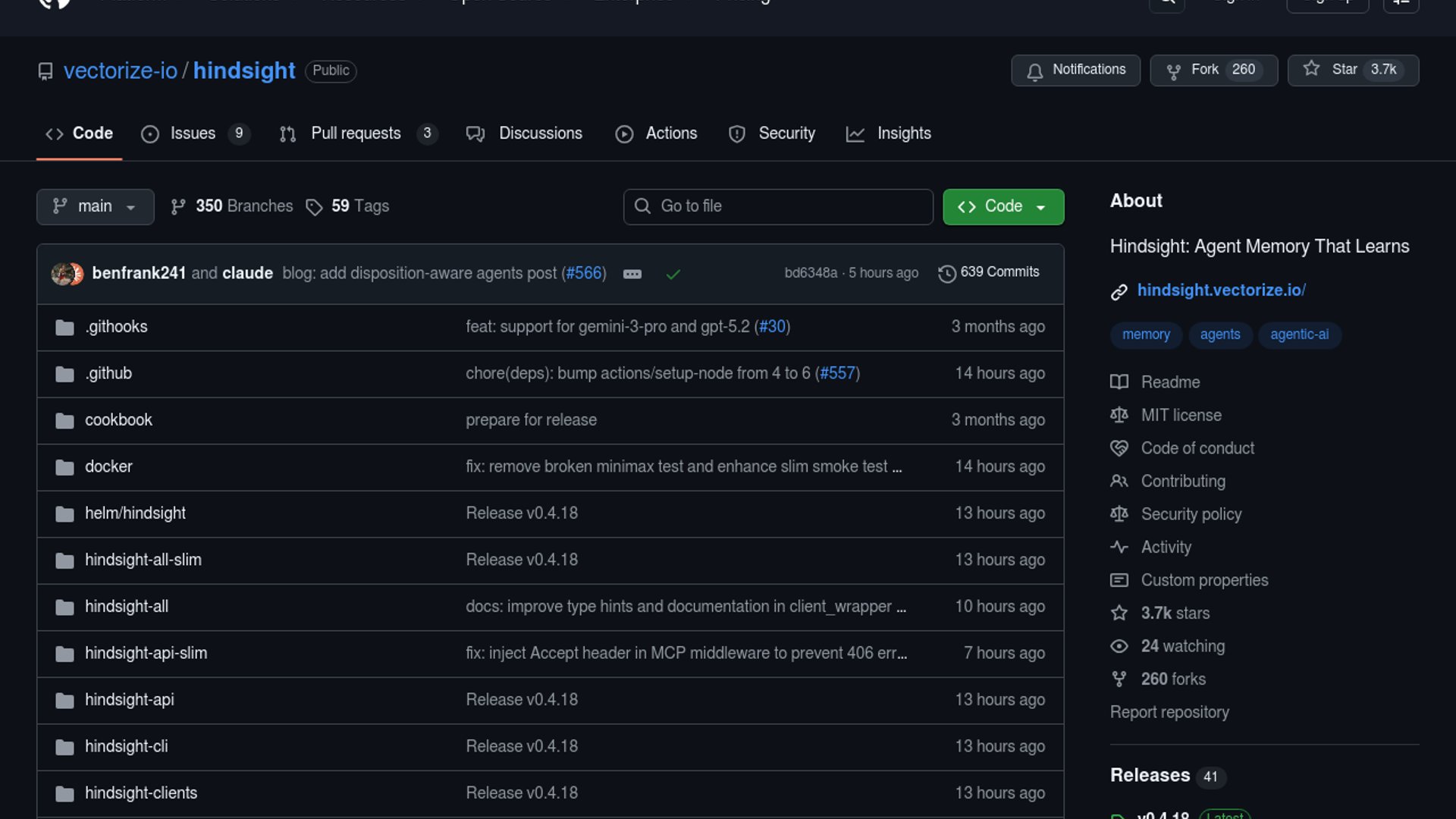1456x819 pixels.
Task: Click the Tags label icon
Action: [x=314, y=207]
